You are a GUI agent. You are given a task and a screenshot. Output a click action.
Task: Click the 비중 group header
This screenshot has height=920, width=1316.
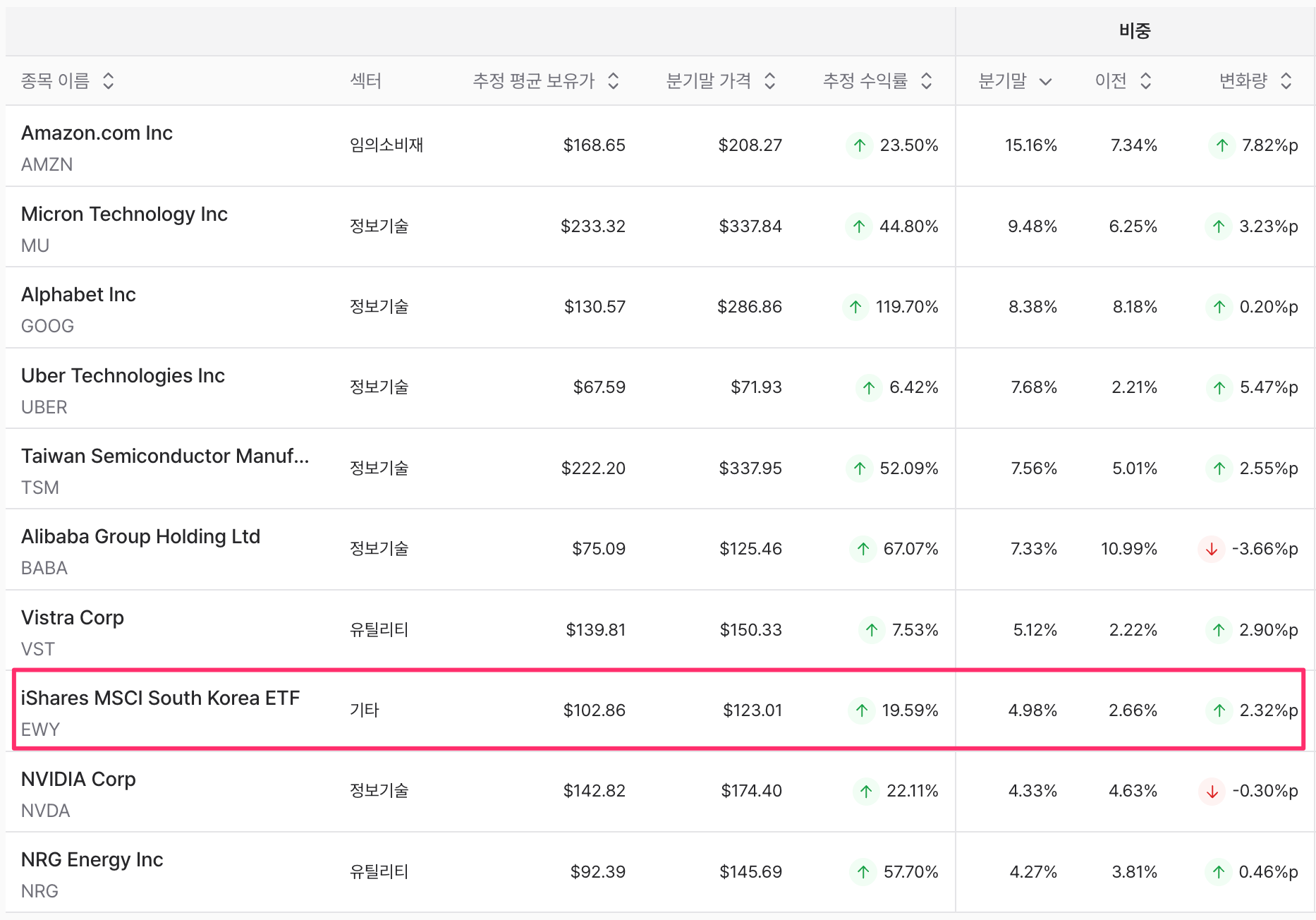pyautogui.click(x=1135, y=31)
